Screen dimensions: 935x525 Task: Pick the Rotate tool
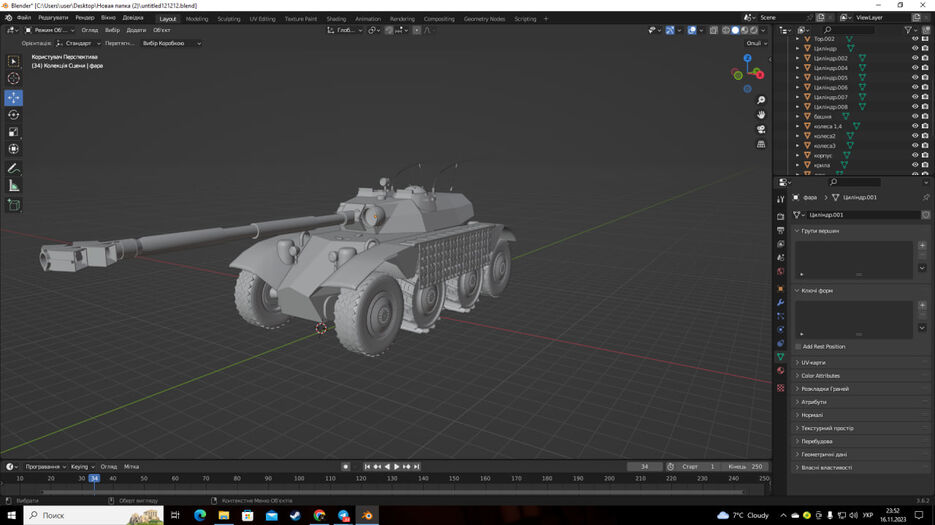tap(14, 115)
